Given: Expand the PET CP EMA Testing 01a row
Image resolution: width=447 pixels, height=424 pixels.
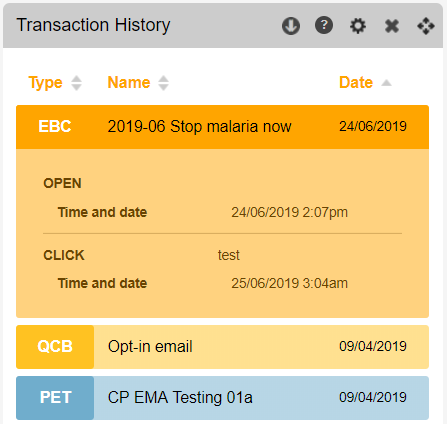Looking at the screenshot, I should point(222,398).
